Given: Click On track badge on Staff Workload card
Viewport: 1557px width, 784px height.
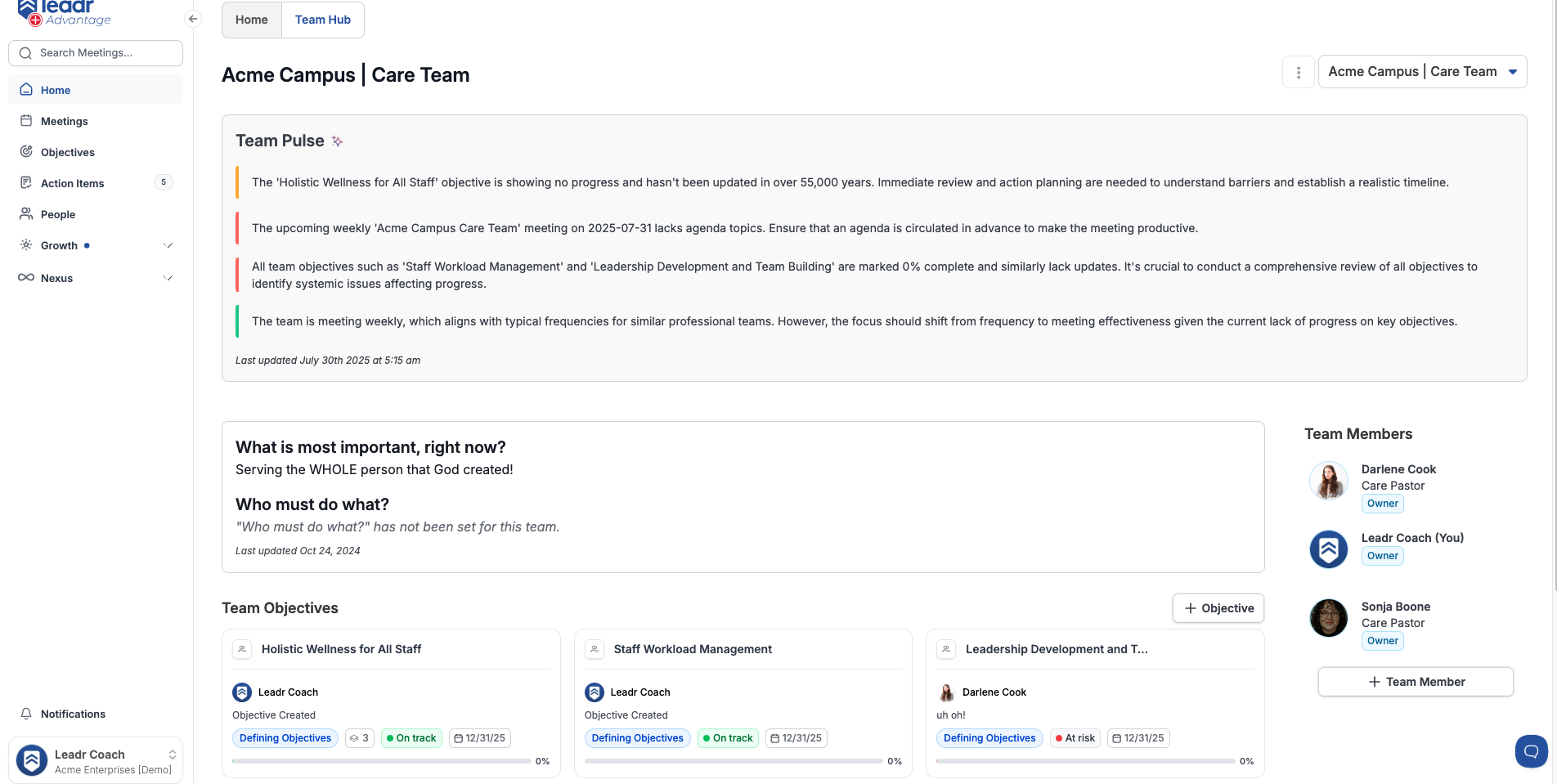Looking at the screenshot, I should pos(728,738).
